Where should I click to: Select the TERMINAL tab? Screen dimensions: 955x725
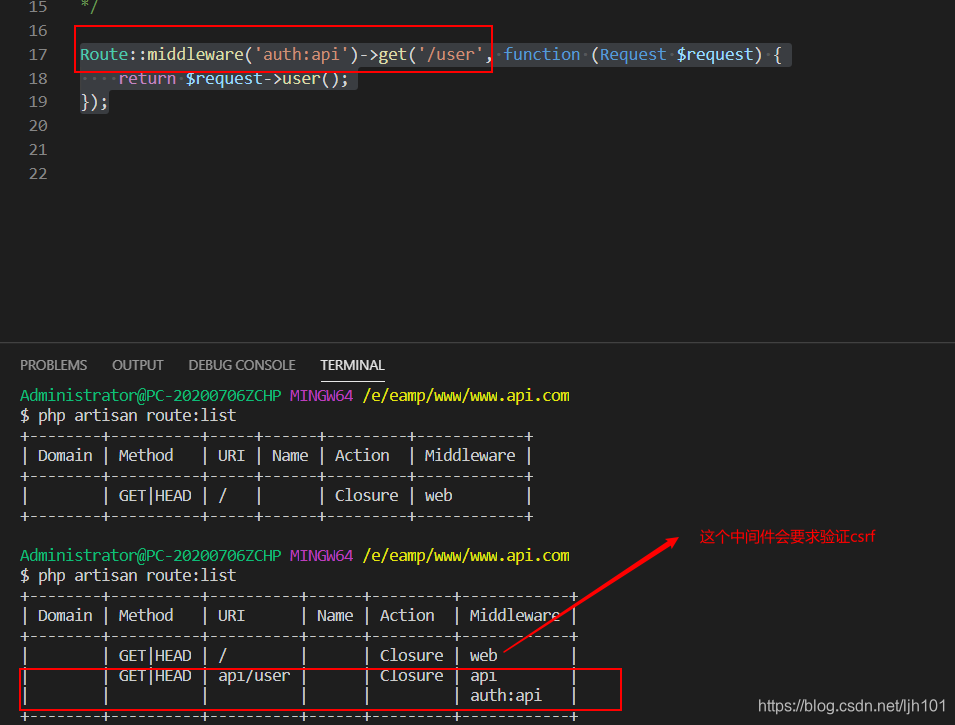click(x=352, y=365)
